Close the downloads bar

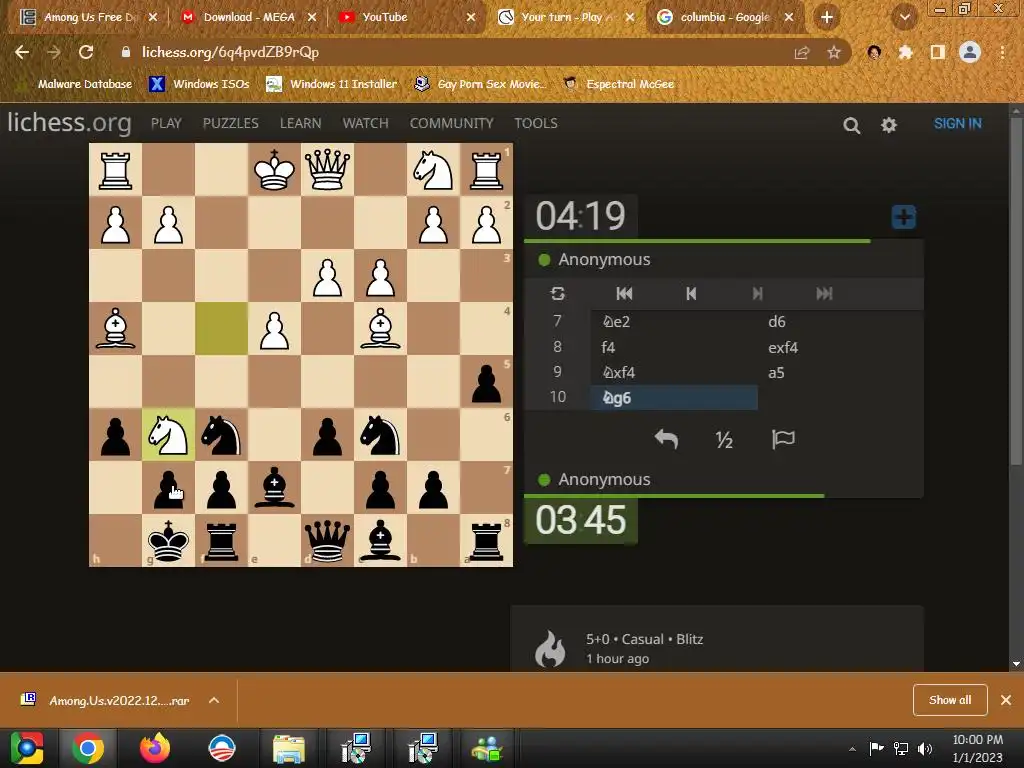[1006, 700]
